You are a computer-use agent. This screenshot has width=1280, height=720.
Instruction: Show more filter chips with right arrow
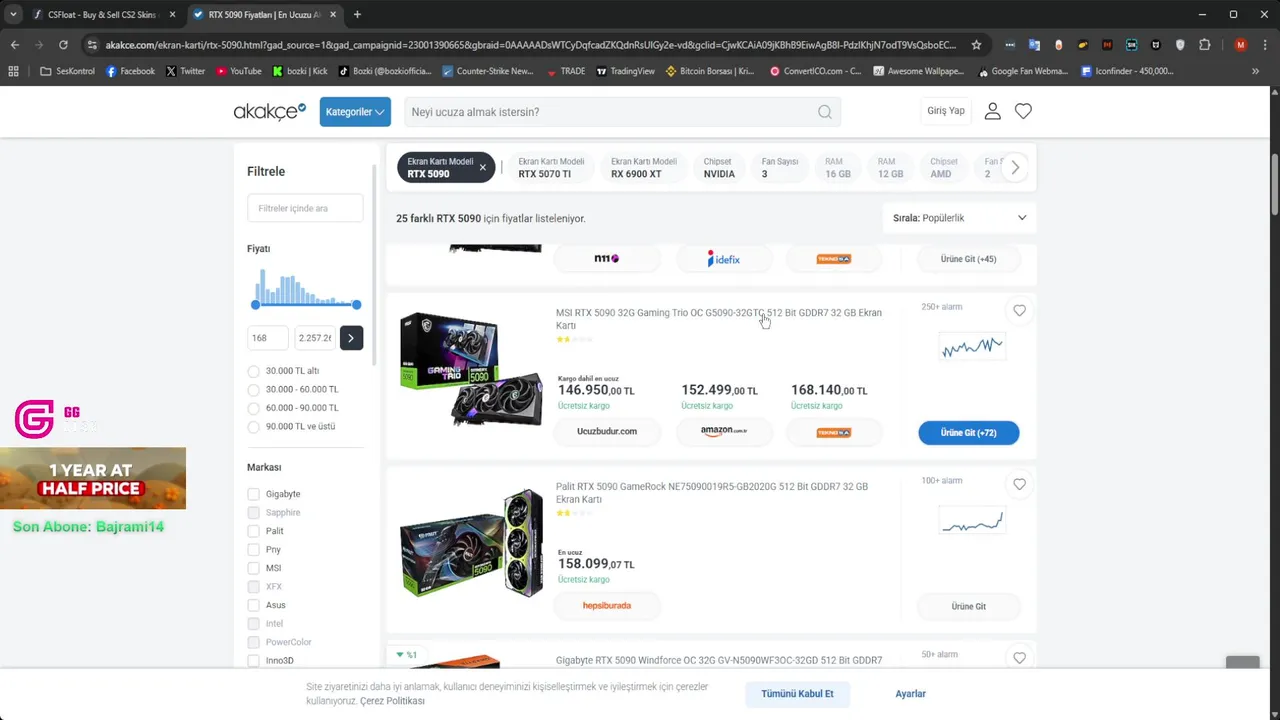(1014, 168)
